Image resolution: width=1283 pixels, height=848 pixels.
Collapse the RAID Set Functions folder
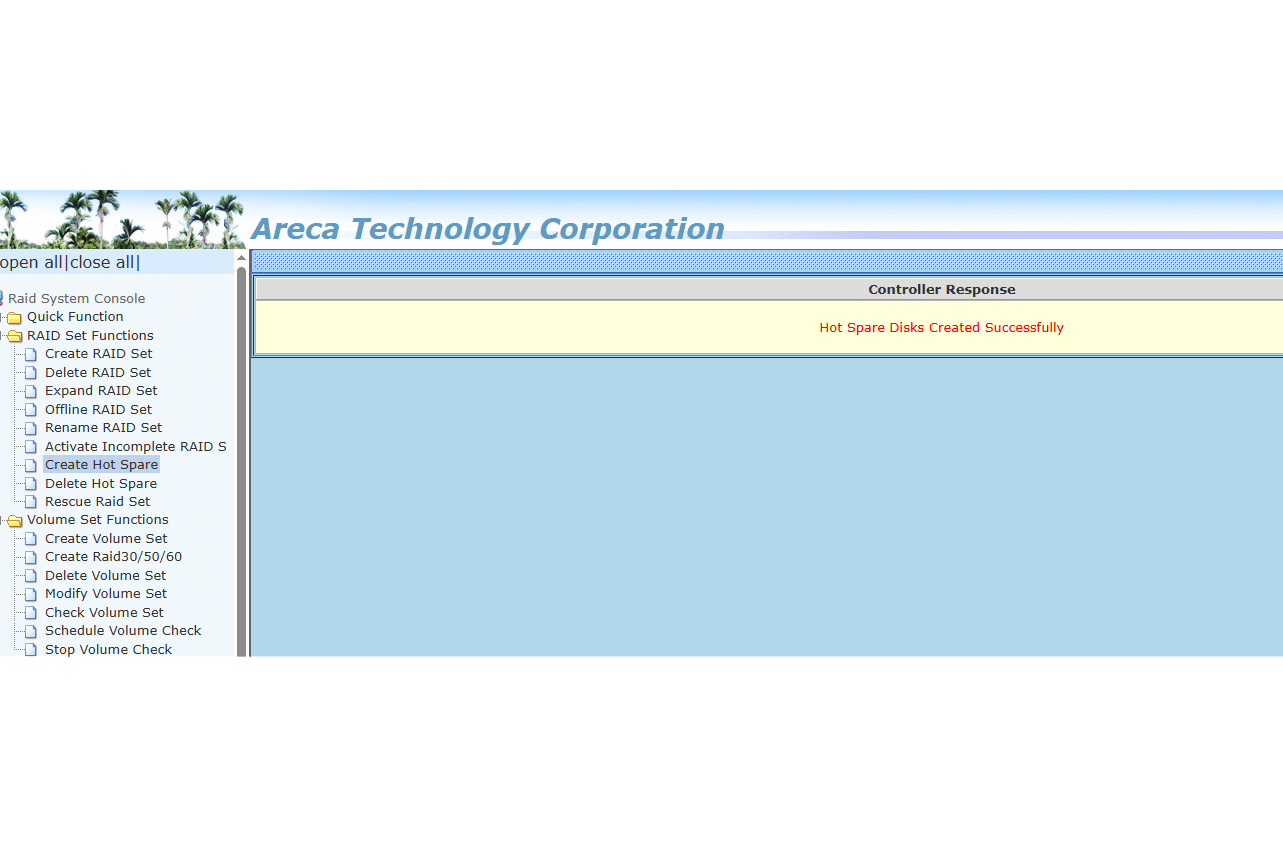[14, 336]
